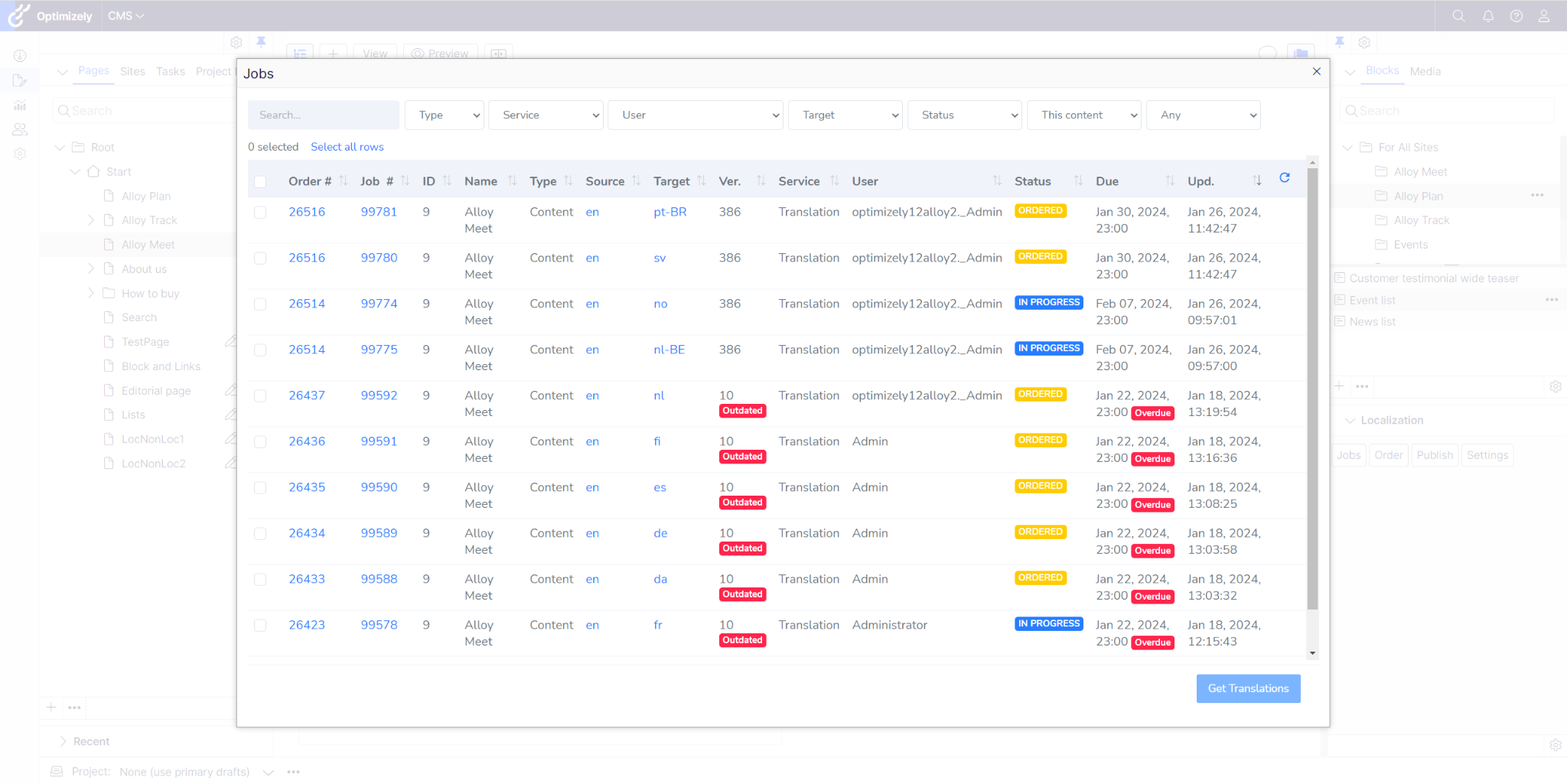
Task: Close the Jobs dialog
Action: click(1317, 72)
